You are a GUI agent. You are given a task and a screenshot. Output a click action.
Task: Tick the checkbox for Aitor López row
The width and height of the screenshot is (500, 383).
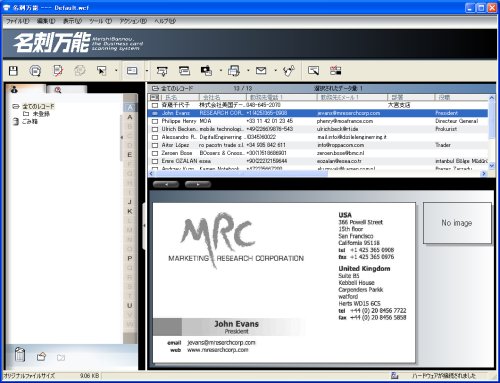155,145
